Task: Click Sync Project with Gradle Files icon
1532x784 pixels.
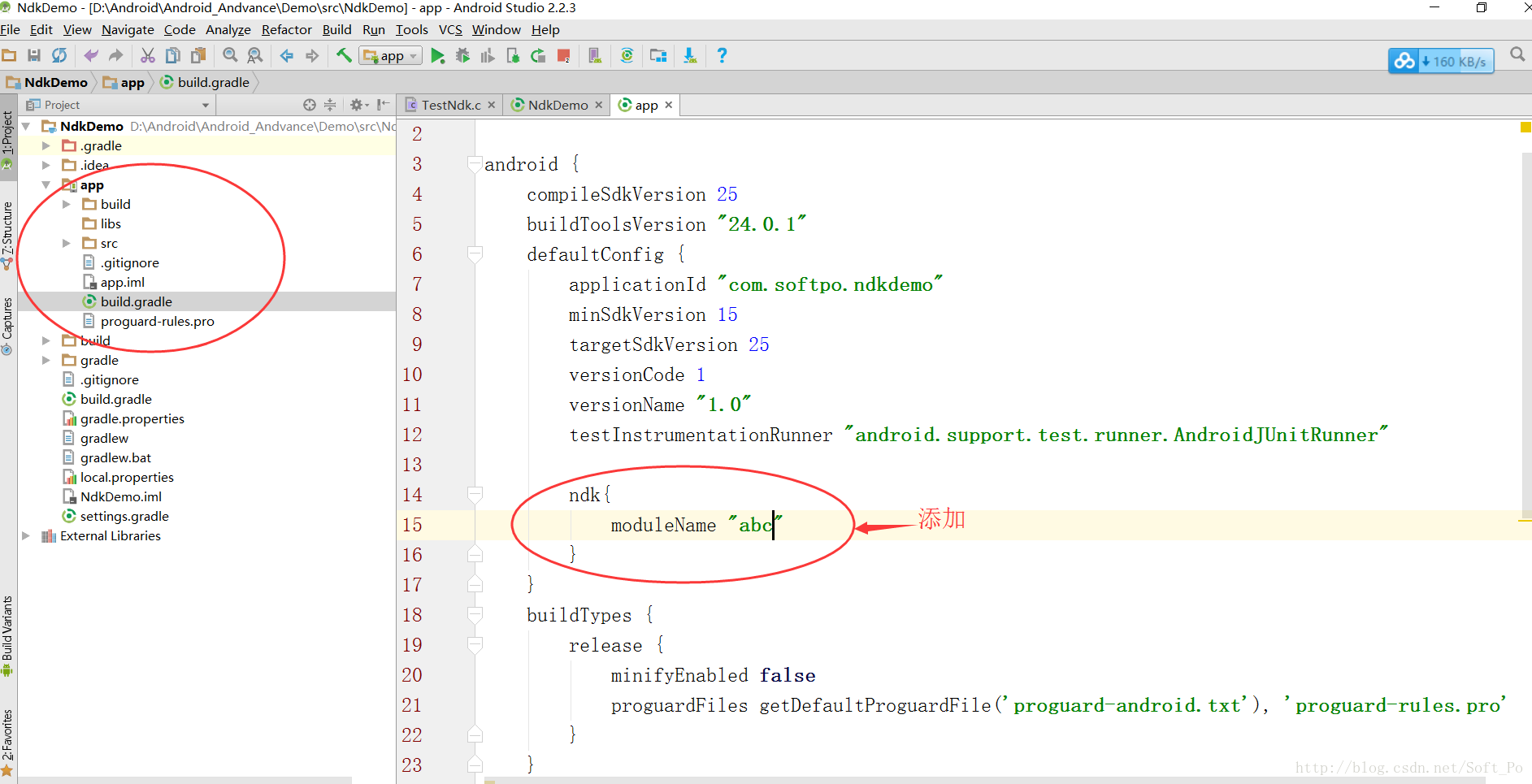Action: [x=627, y=56]
